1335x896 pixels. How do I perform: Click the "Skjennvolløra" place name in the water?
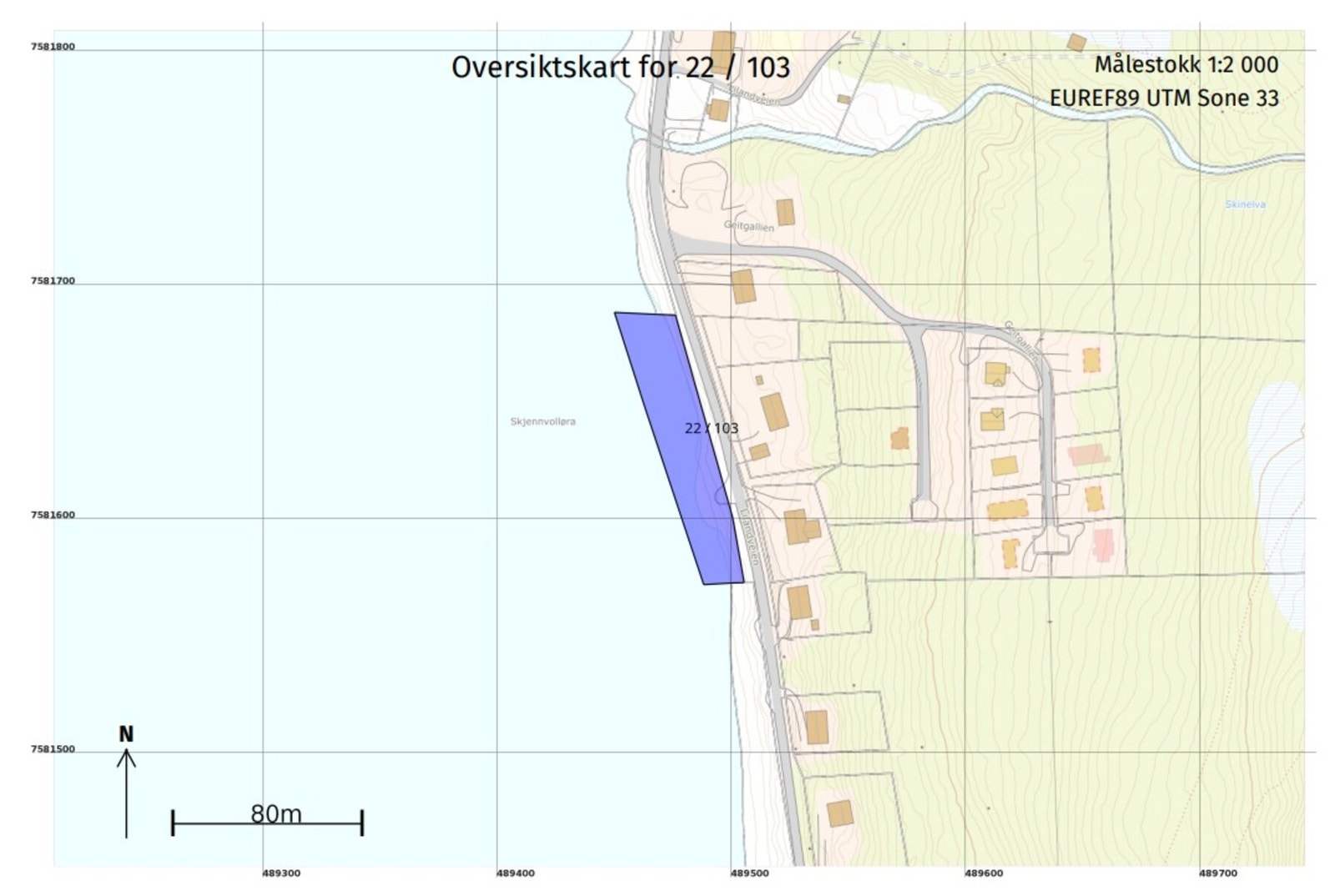click(543, 422)
